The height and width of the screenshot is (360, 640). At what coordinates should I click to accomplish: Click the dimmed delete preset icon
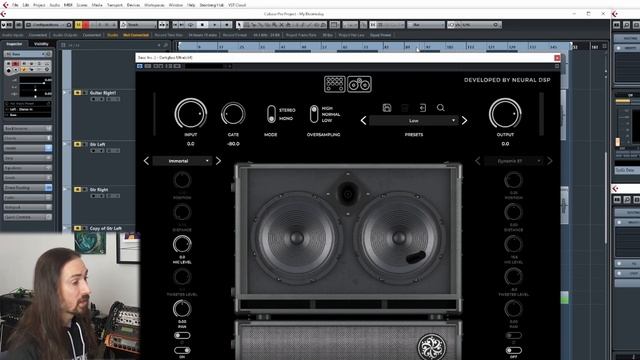(404, 108)
